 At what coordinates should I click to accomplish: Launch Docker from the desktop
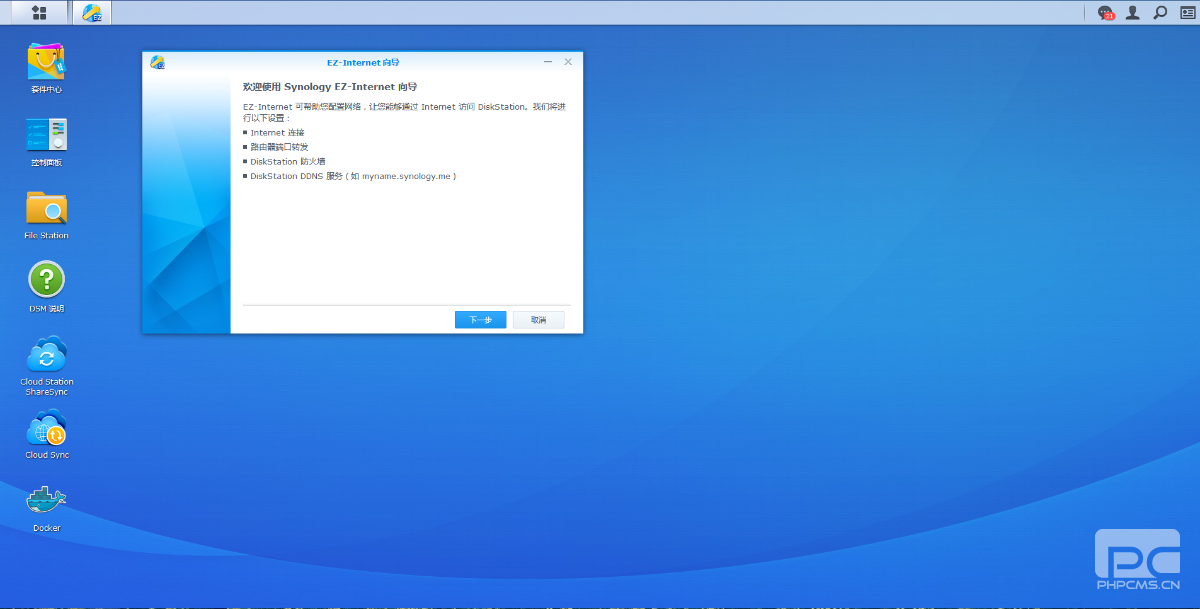click(46, 507)
